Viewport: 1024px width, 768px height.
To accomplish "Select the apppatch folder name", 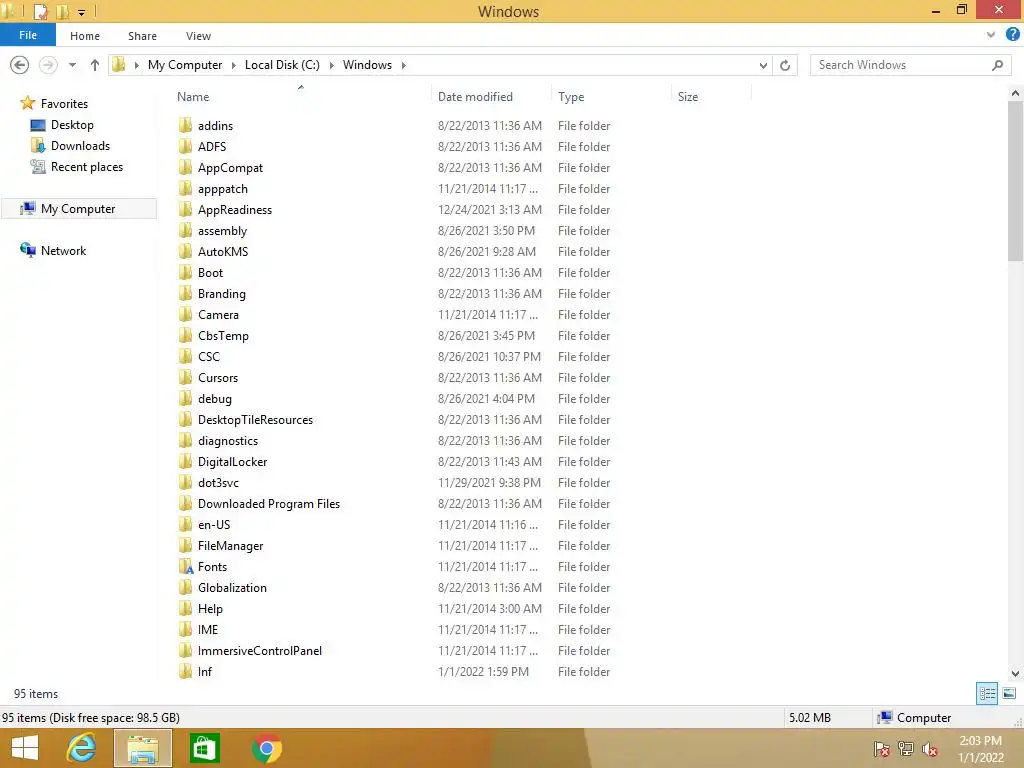I will click(x=223, y=189).
